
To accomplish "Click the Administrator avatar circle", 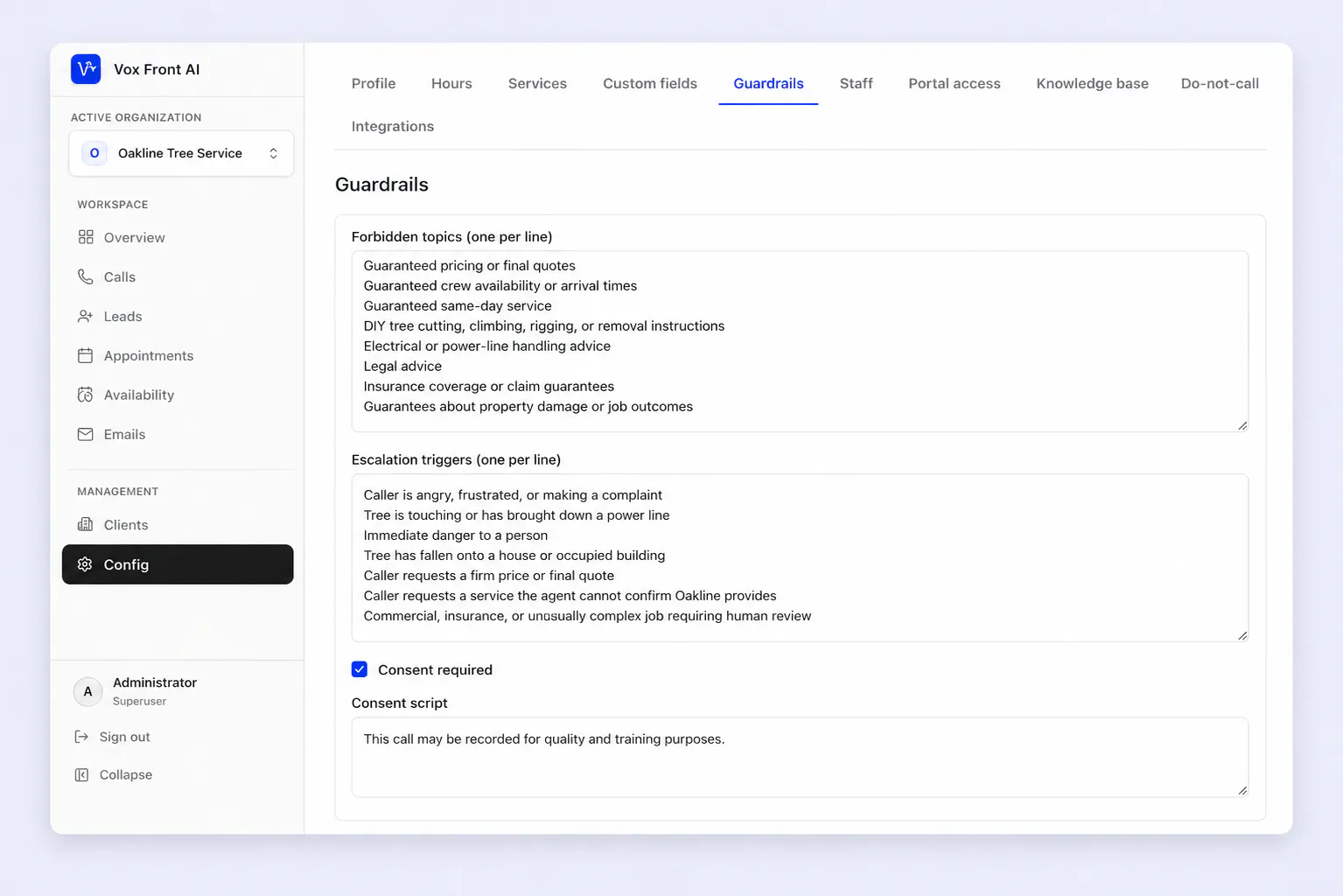I will point(87,691).
